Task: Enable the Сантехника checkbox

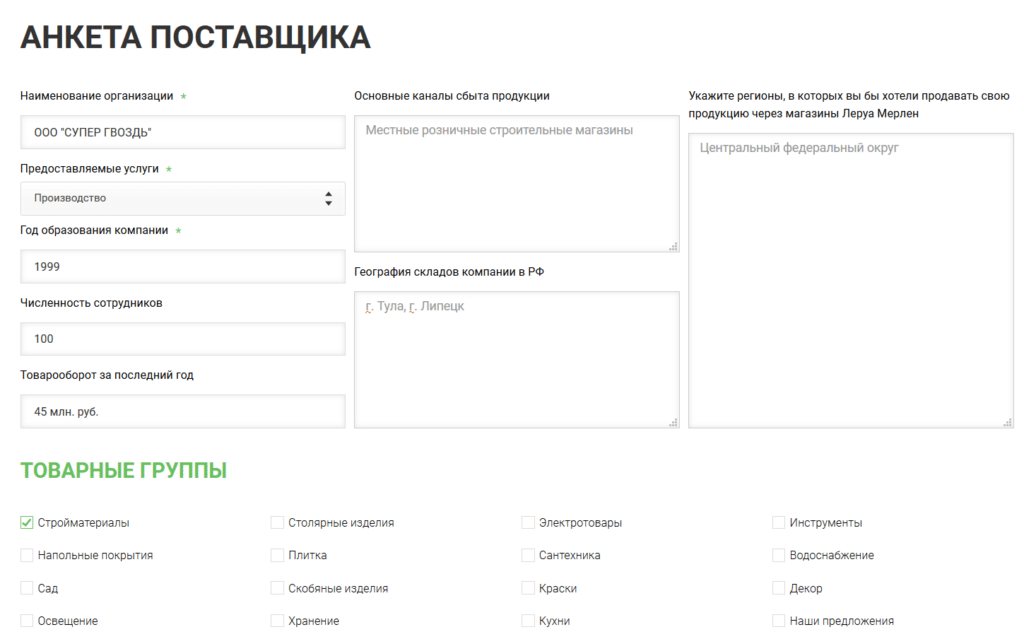Action: pos(528,556)
